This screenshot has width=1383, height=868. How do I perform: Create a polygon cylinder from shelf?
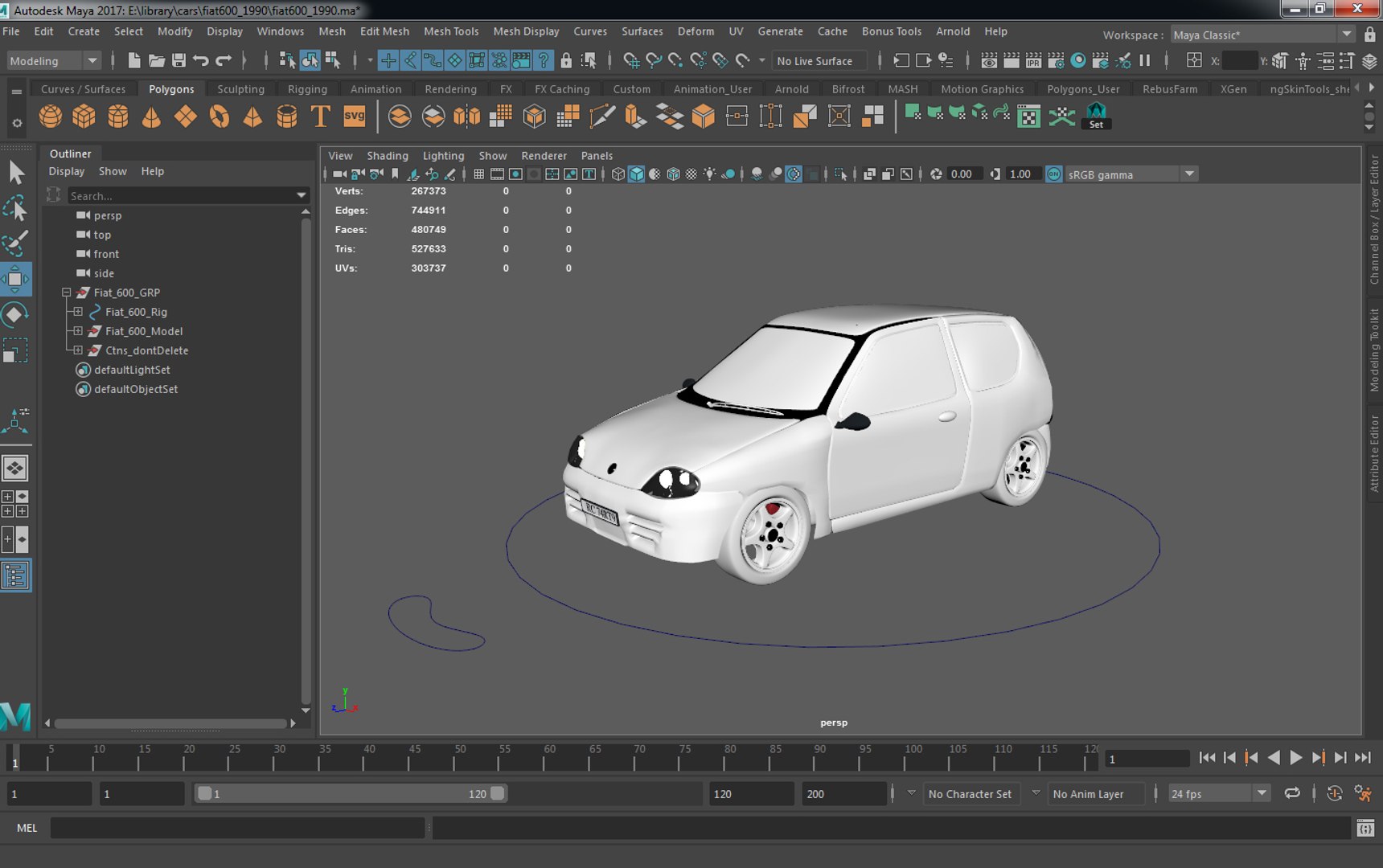click(x=118, y=117)
